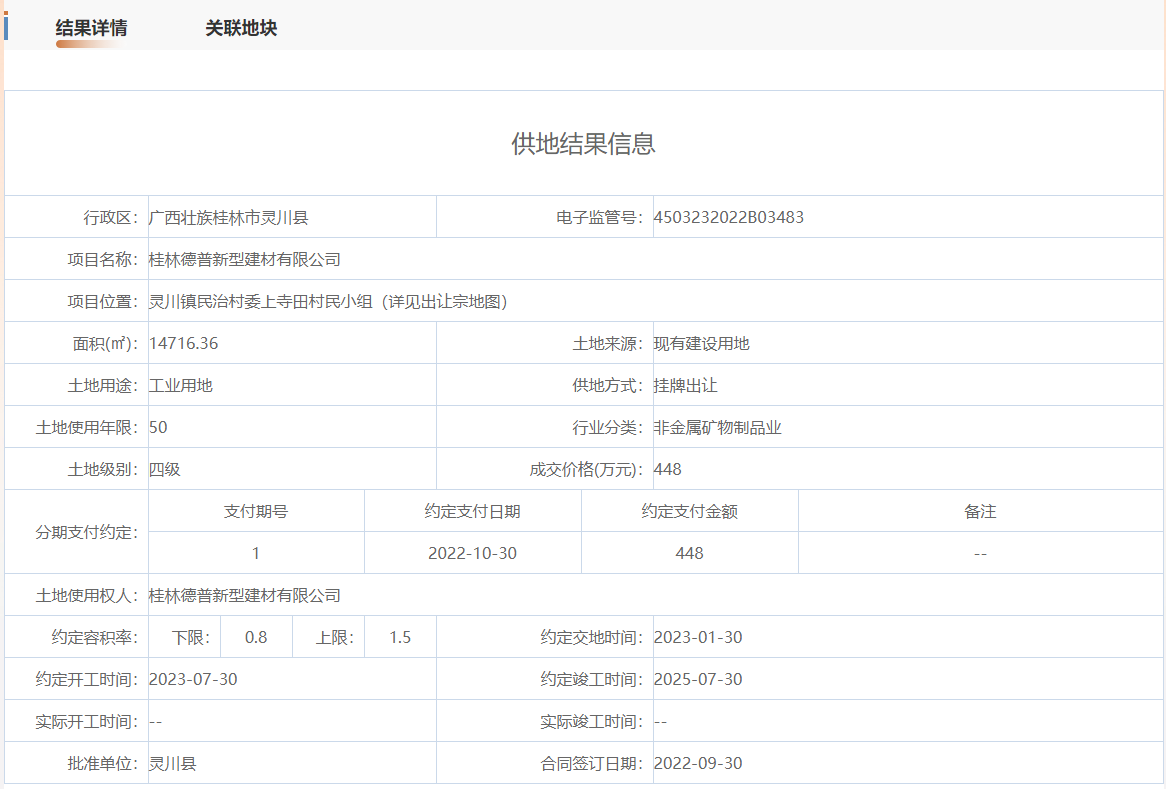Viewport: 1166px width, 789px height.
Task: Select the 约定支付日期 cell 2022-10-30
Action: pyautogui.click(x=472, y=553)
